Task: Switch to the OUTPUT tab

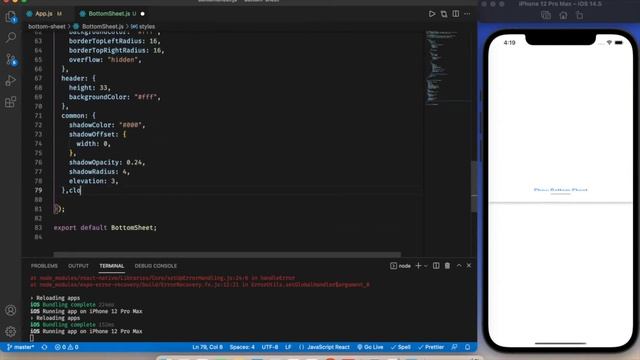Action: pyautogui.click(x=78, y=266)
